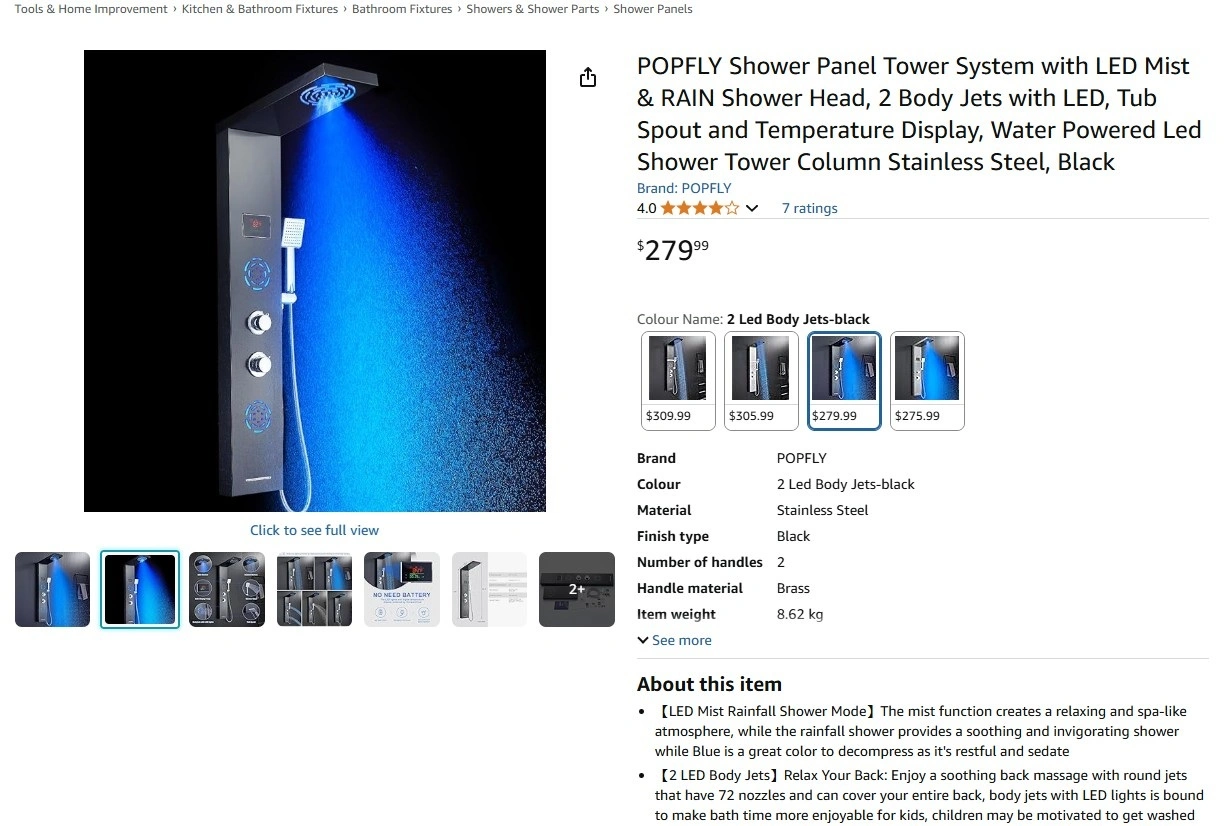Select the selected $279.99 variant swatch

(x=844, y=380)
